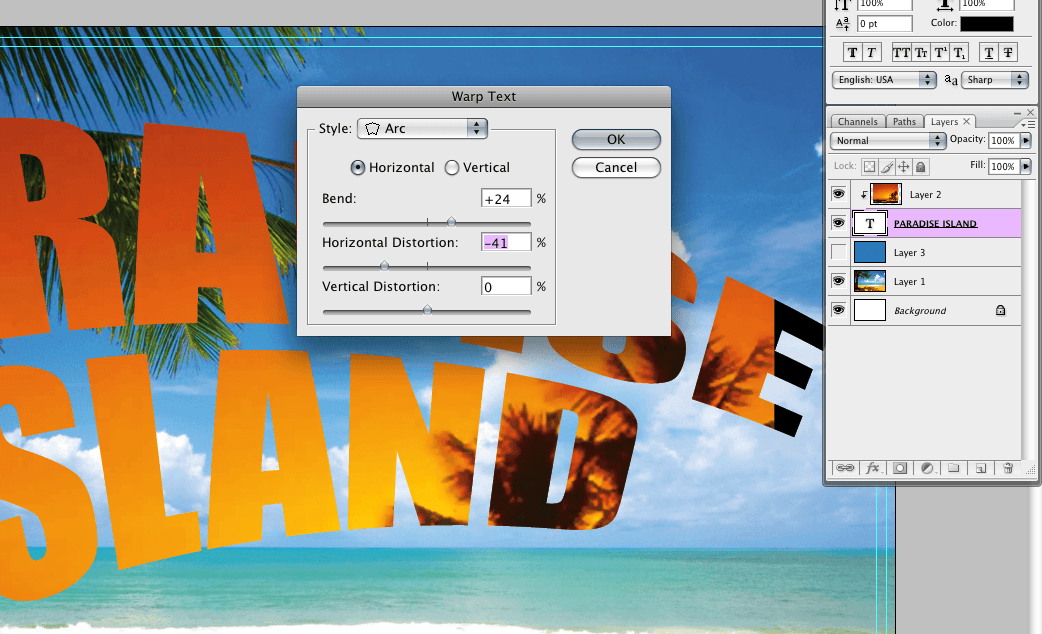Select the Horizontal radio button
Screen dimensions: 1042x634
click(358, 168)
